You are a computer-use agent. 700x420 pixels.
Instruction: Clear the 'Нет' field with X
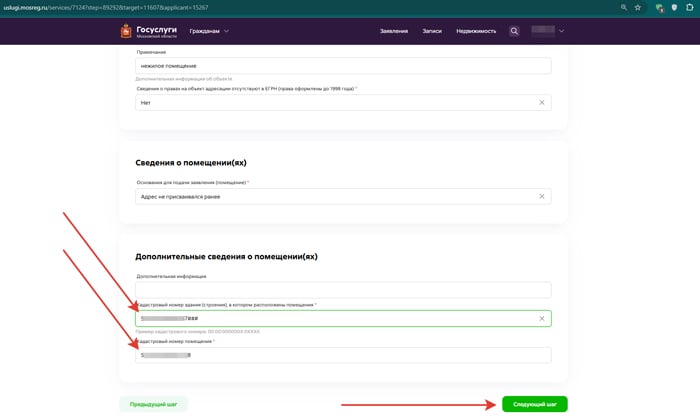542,103
